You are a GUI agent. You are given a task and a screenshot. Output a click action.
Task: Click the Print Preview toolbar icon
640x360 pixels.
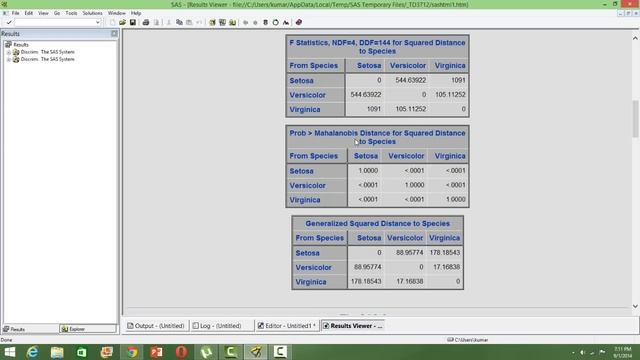(x=156, y=22)
